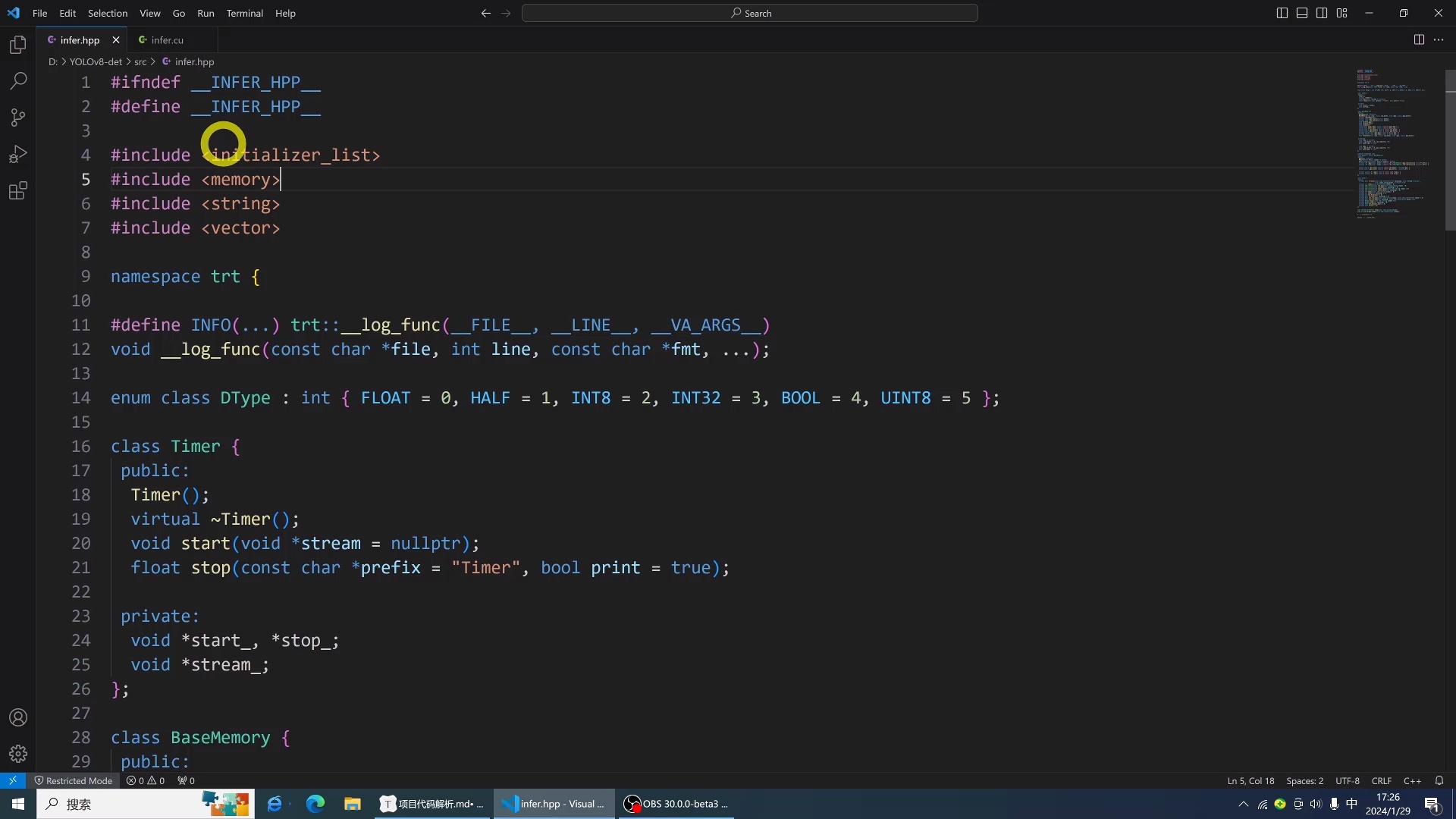
Task: Switch to the infer.cu tab
Action: [x=167, y=39]
